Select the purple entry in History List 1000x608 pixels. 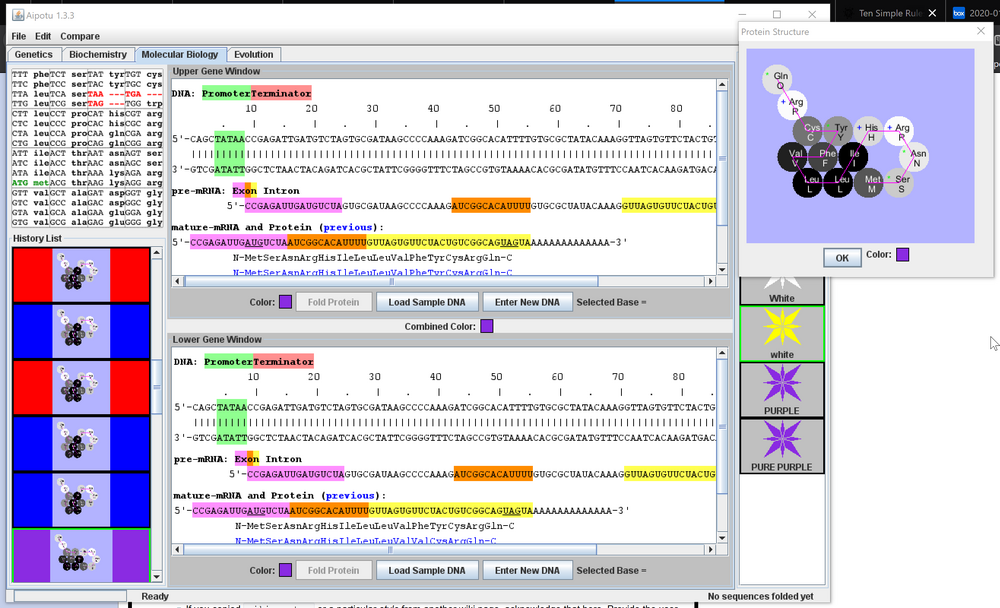[x=80, y=555]
